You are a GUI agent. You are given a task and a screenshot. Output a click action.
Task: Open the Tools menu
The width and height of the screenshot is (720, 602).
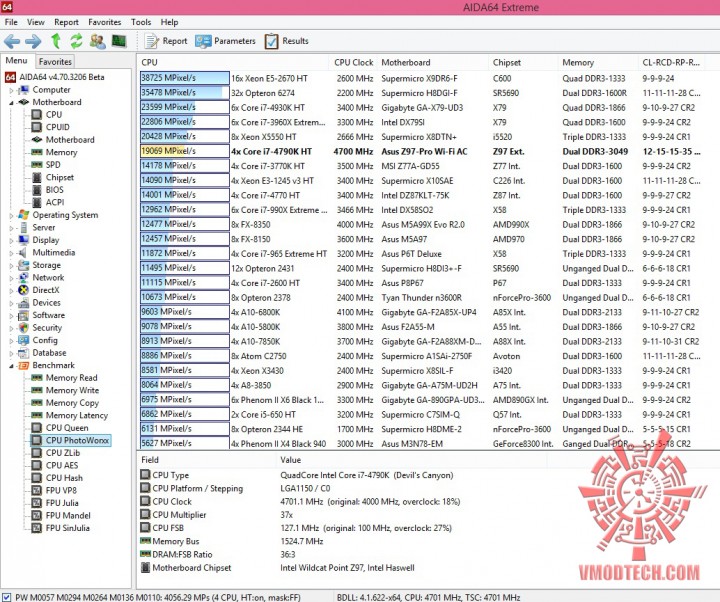click(141, 22)
